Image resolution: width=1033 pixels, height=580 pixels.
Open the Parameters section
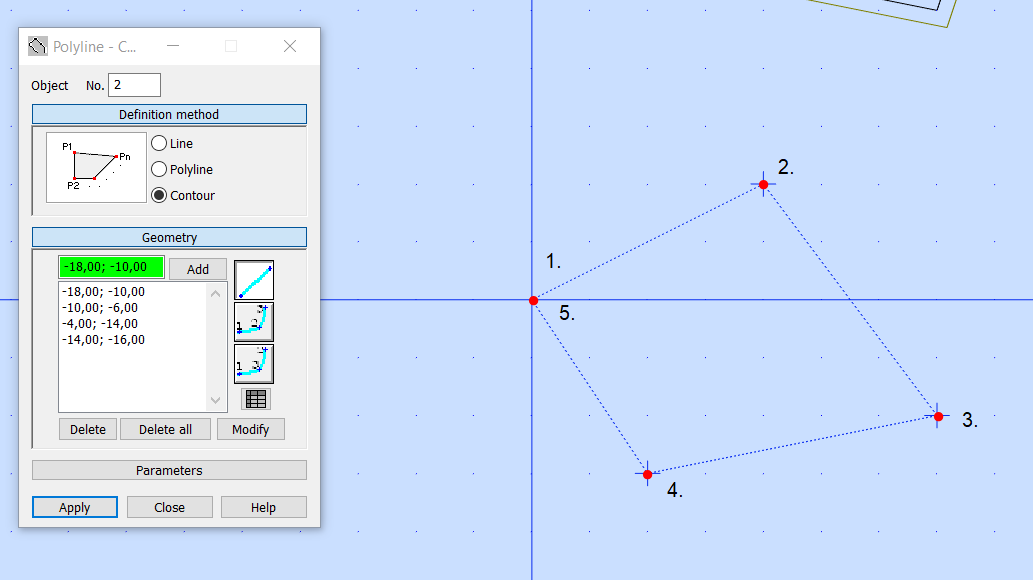pos(169,470)
